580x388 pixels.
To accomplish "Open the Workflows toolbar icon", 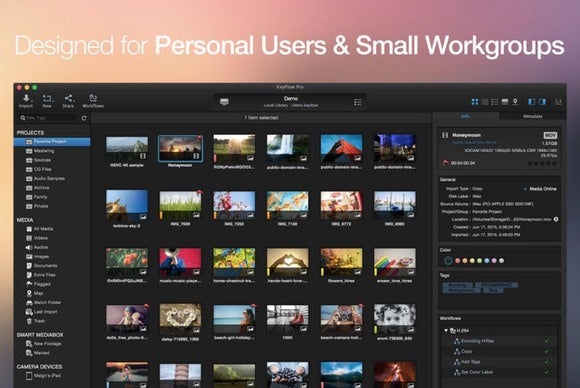I will click(x=93, y=101).
